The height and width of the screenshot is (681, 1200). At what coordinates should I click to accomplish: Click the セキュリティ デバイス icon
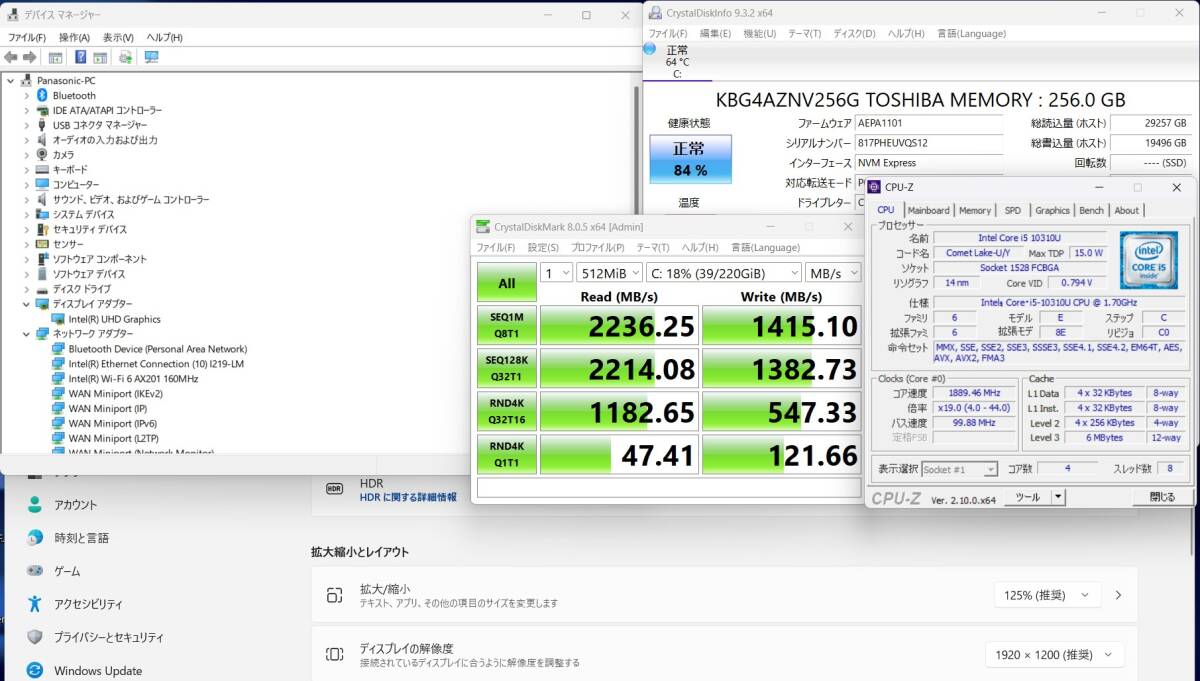[42, 229]
